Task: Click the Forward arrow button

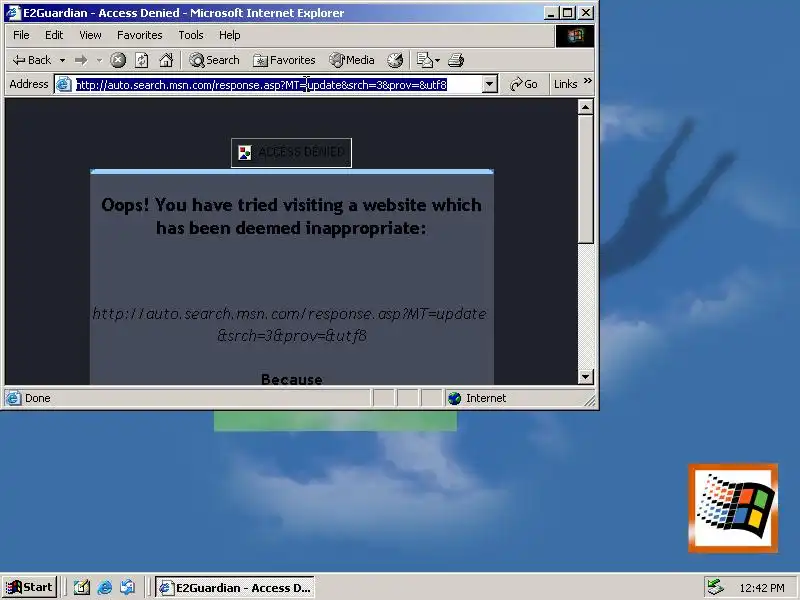Action: coord(81,61)
